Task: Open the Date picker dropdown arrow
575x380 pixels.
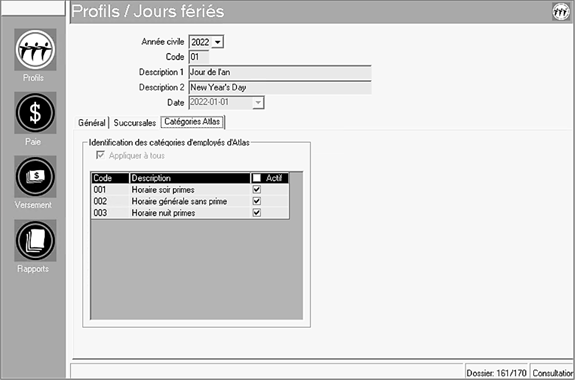Action: (x=258, y=103)
